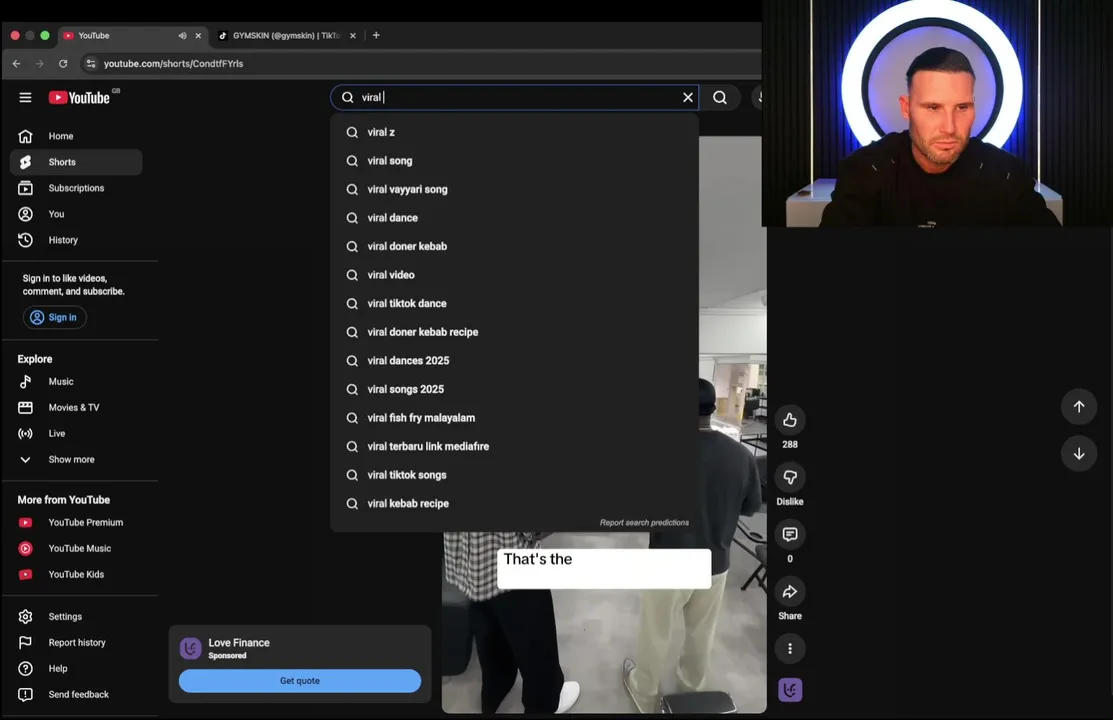Click the search magnifier button

(720, 97)
